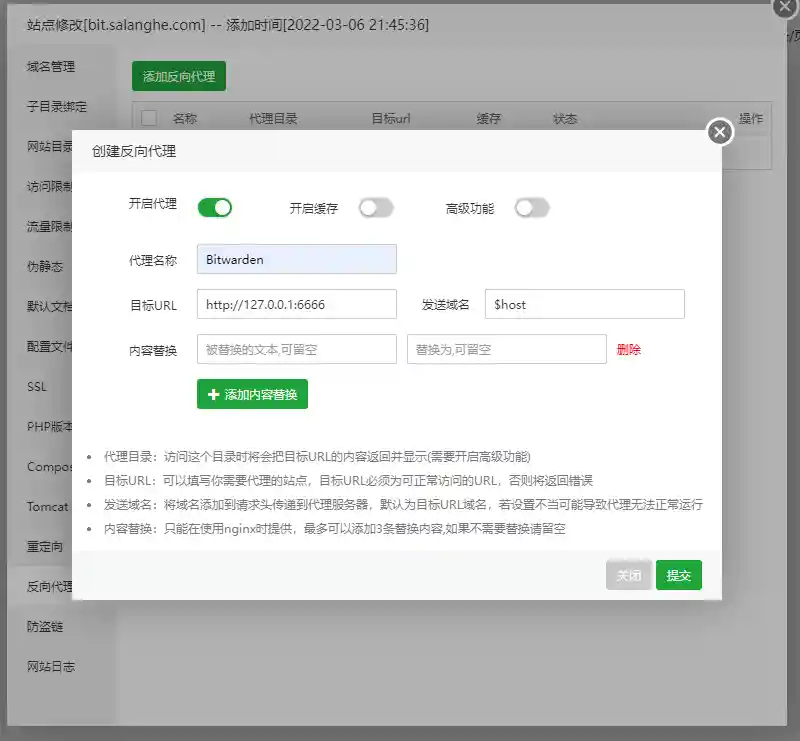Click the red 删除 link
The image size is (800, 741).
coord(628,348)
